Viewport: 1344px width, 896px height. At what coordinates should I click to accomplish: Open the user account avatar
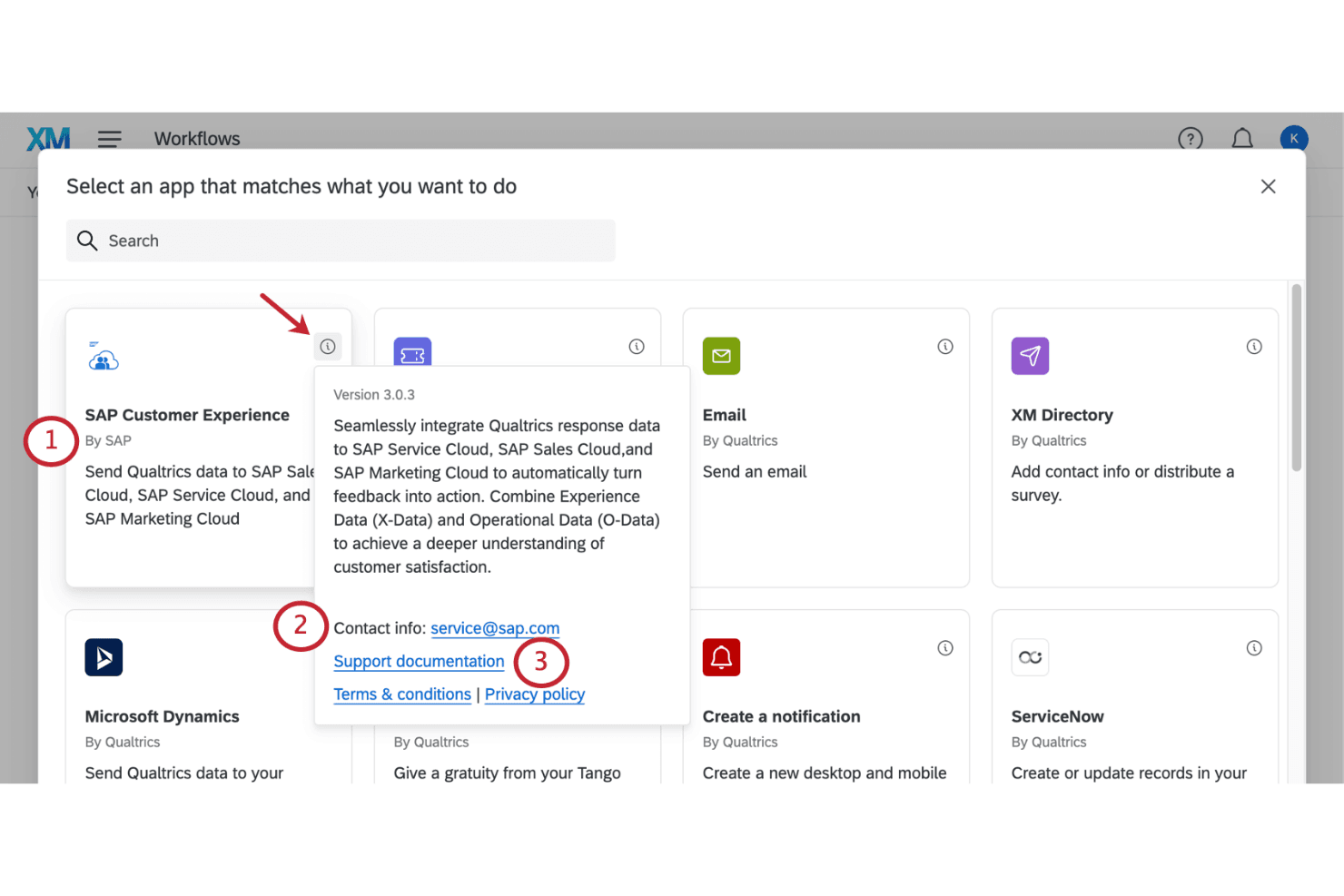click(x=1294, y=138)
